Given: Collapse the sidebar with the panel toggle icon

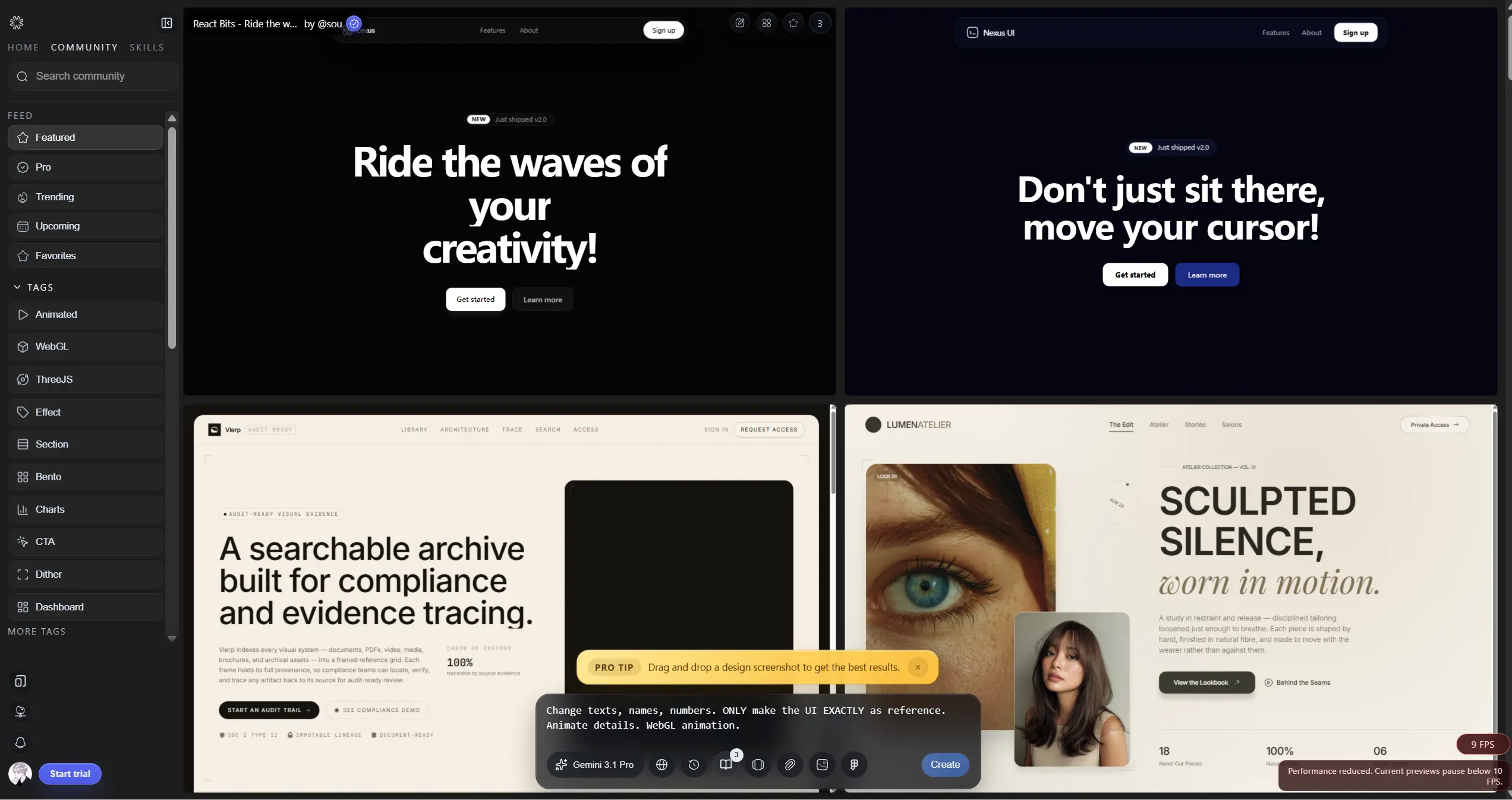Looking at the screenshot, I should tap(166, 23).
